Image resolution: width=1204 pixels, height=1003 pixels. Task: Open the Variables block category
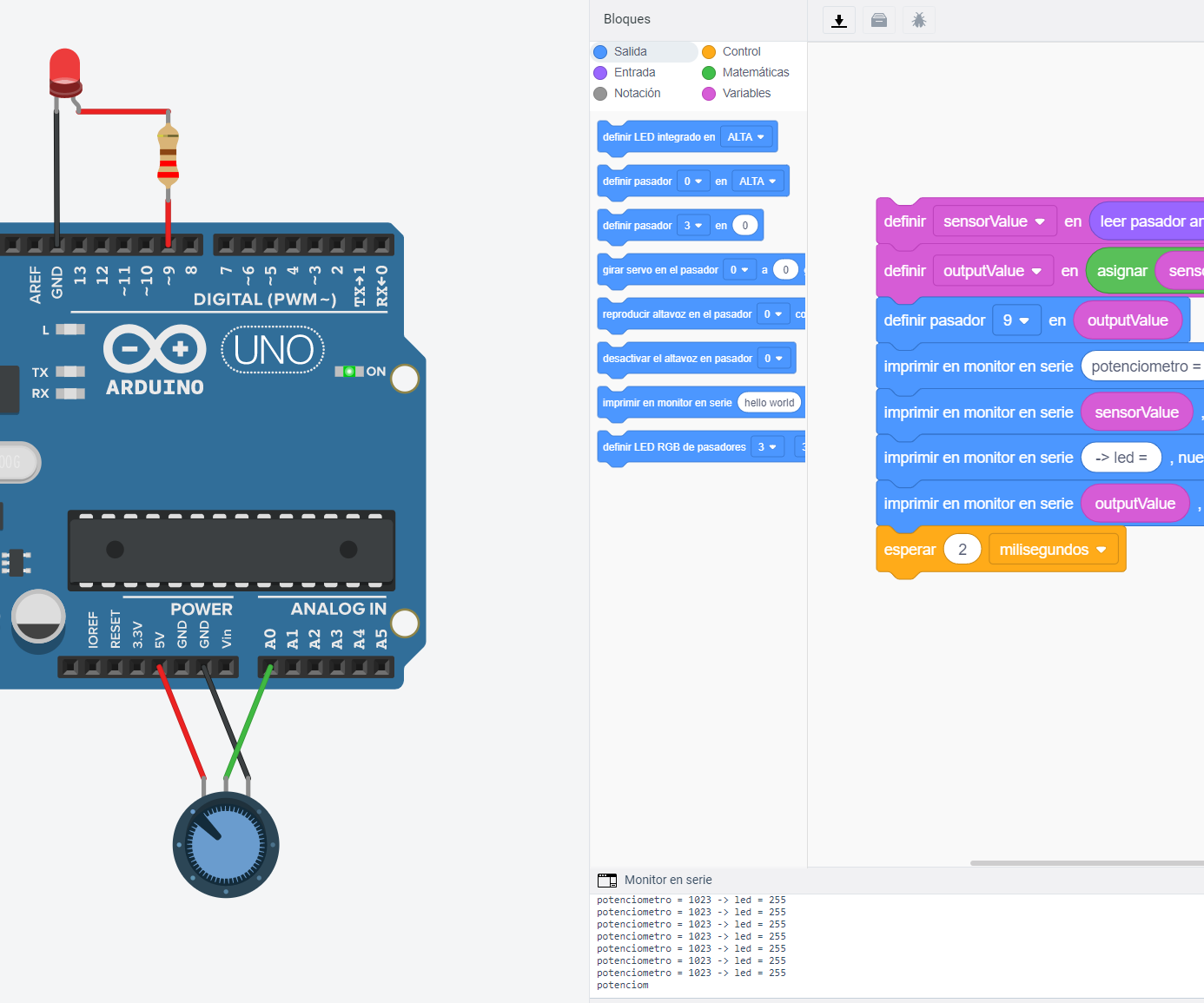(736, 94)
